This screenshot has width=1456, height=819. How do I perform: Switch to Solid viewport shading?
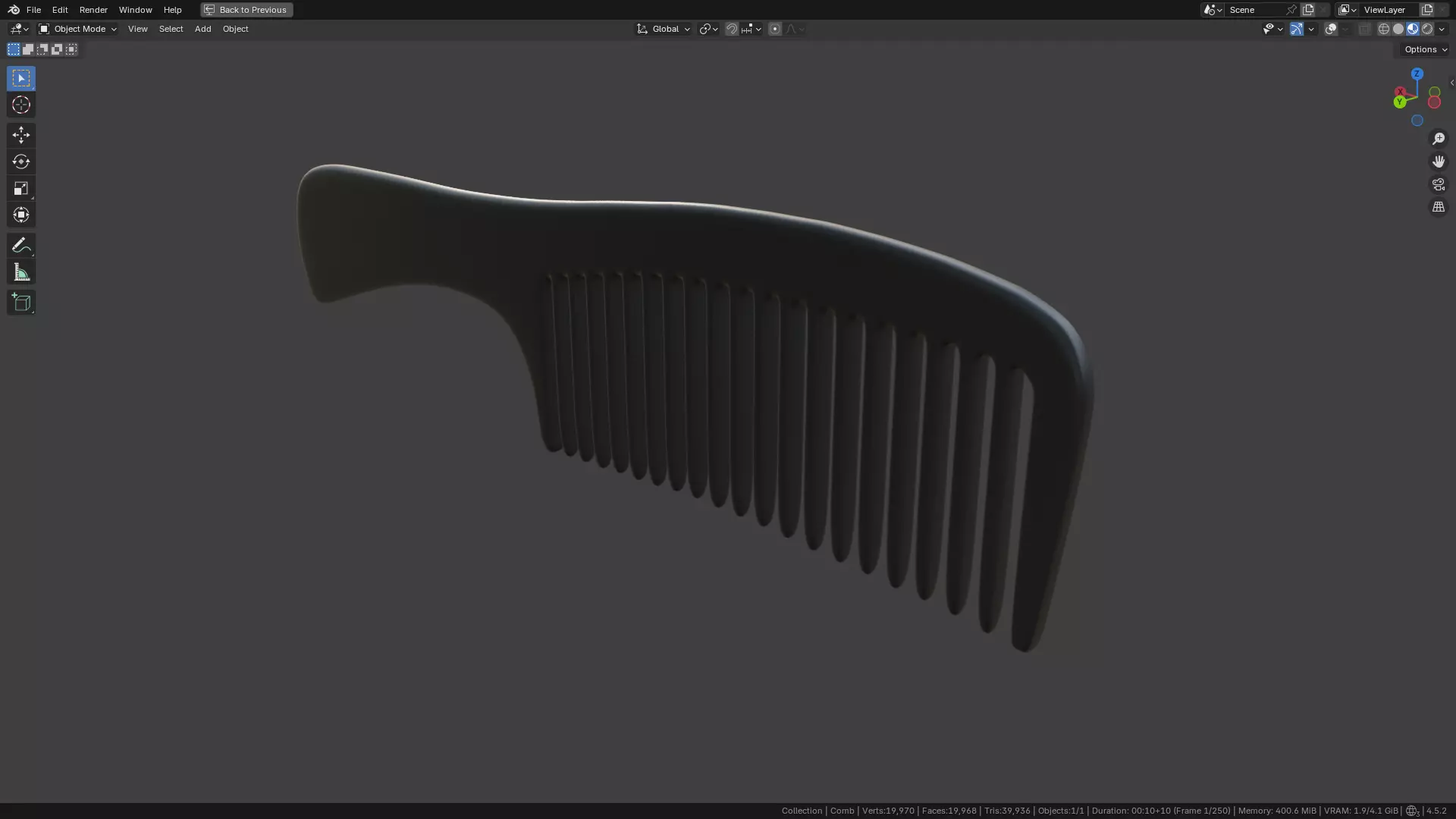click(1398, 29)
